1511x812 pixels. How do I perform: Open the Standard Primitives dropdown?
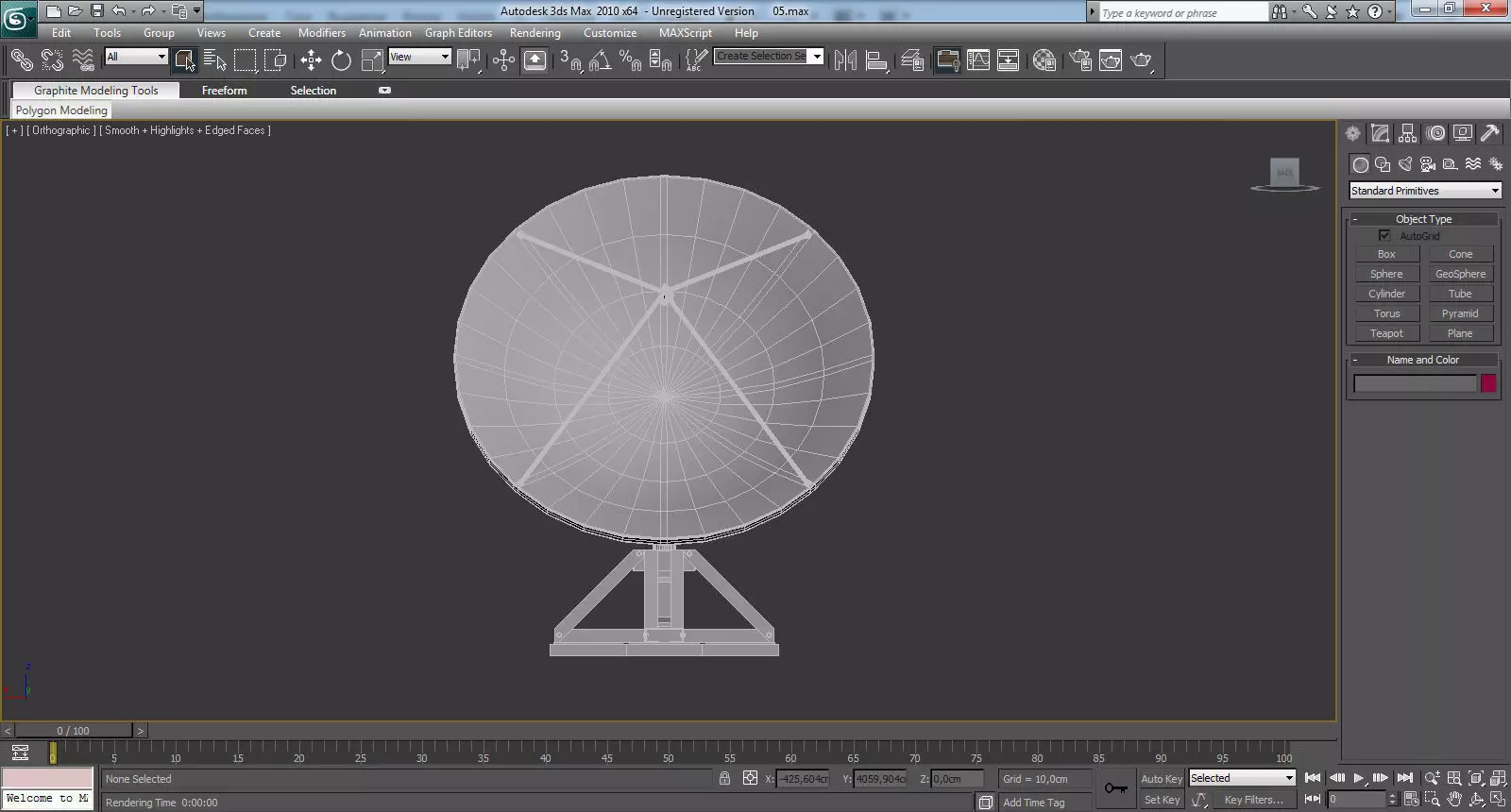tap(1425, 191)
